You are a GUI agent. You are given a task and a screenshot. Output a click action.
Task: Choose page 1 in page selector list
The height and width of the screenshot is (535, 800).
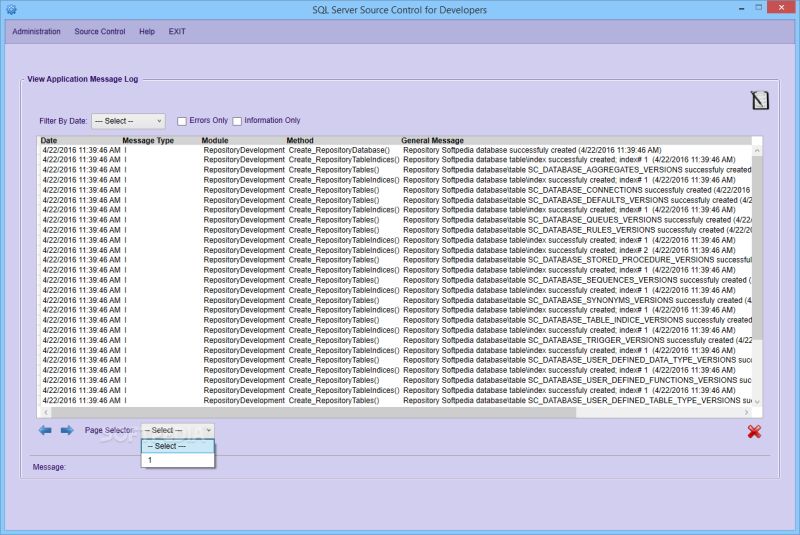(178, 460)
